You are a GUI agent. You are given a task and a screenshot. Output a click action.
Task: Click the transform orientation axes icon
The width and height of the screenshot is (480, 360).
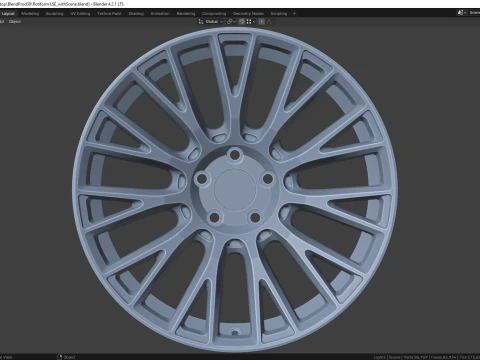tap(201, 22)
